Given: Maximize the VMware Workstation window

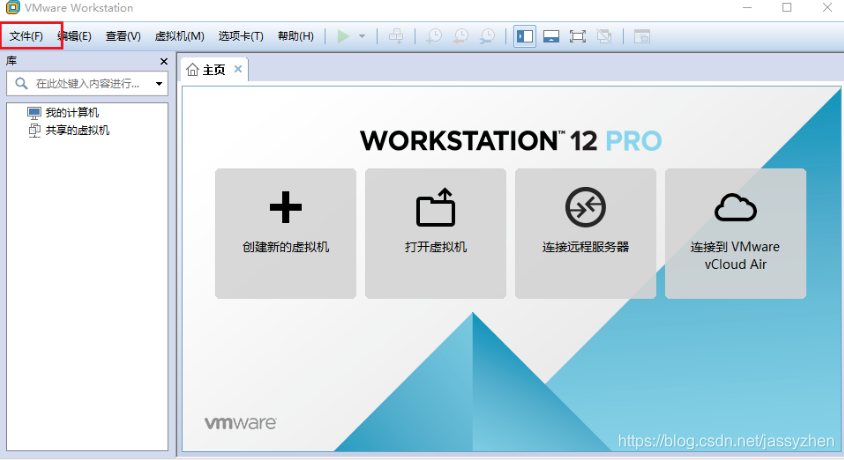Looking at the screenshot, I should [786, 8].
